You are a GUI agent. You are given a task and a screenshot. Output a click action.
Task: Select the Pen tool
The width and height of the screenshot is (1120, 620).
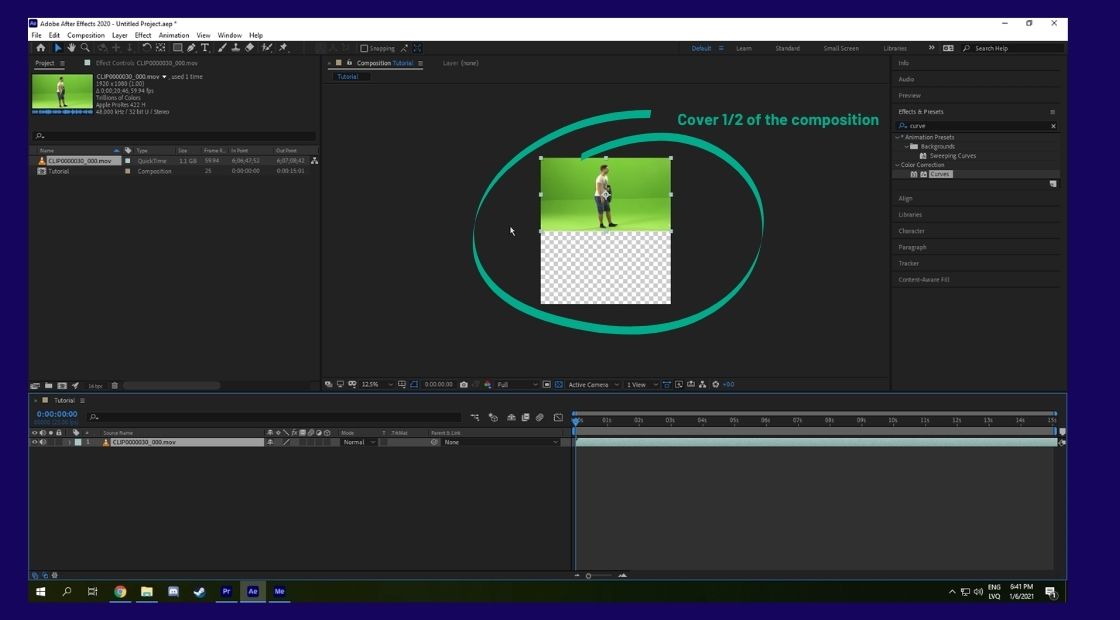coord(193,47)
